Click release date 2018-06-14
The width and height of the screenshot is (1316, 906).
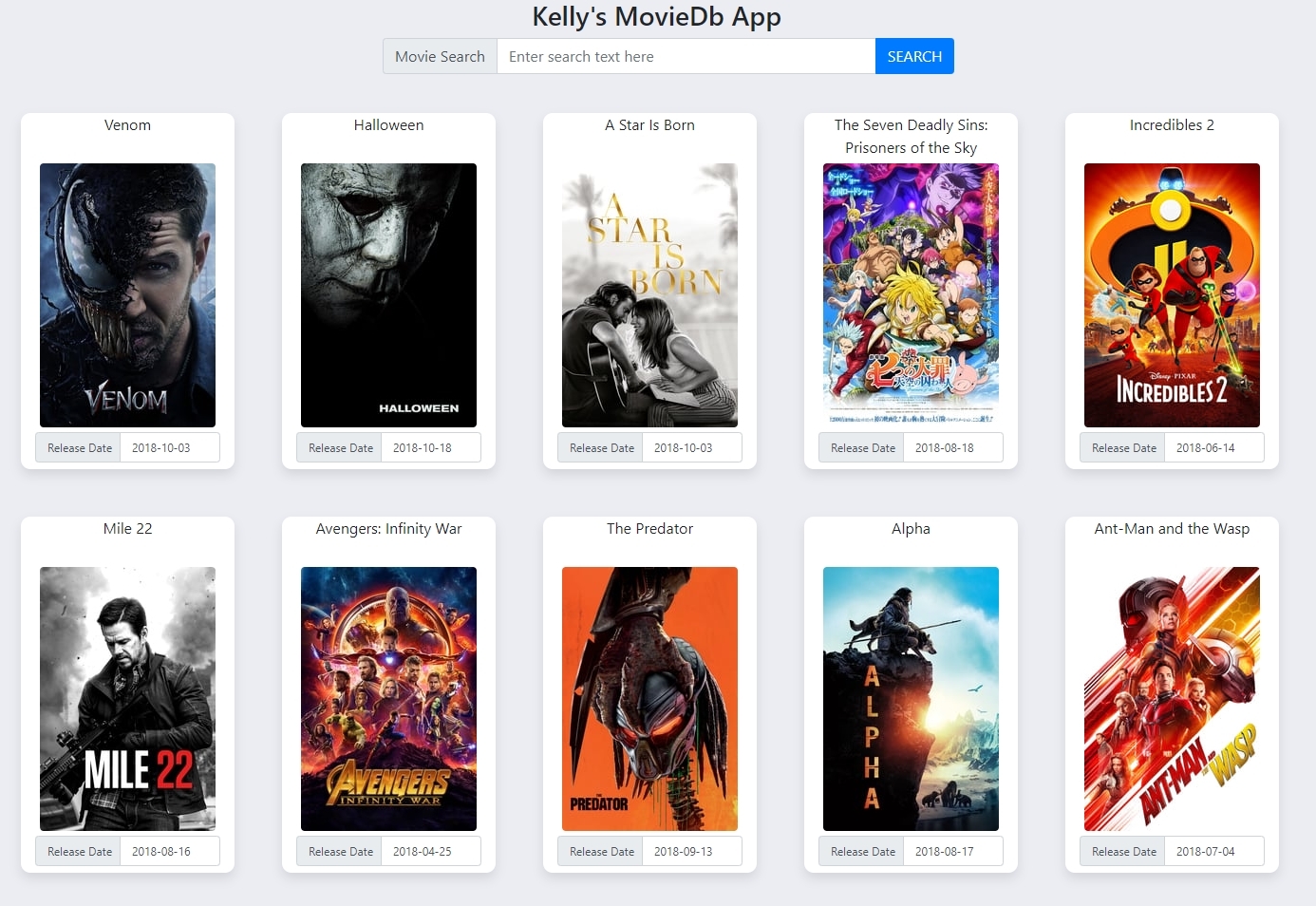click(x=1214, y=447)
